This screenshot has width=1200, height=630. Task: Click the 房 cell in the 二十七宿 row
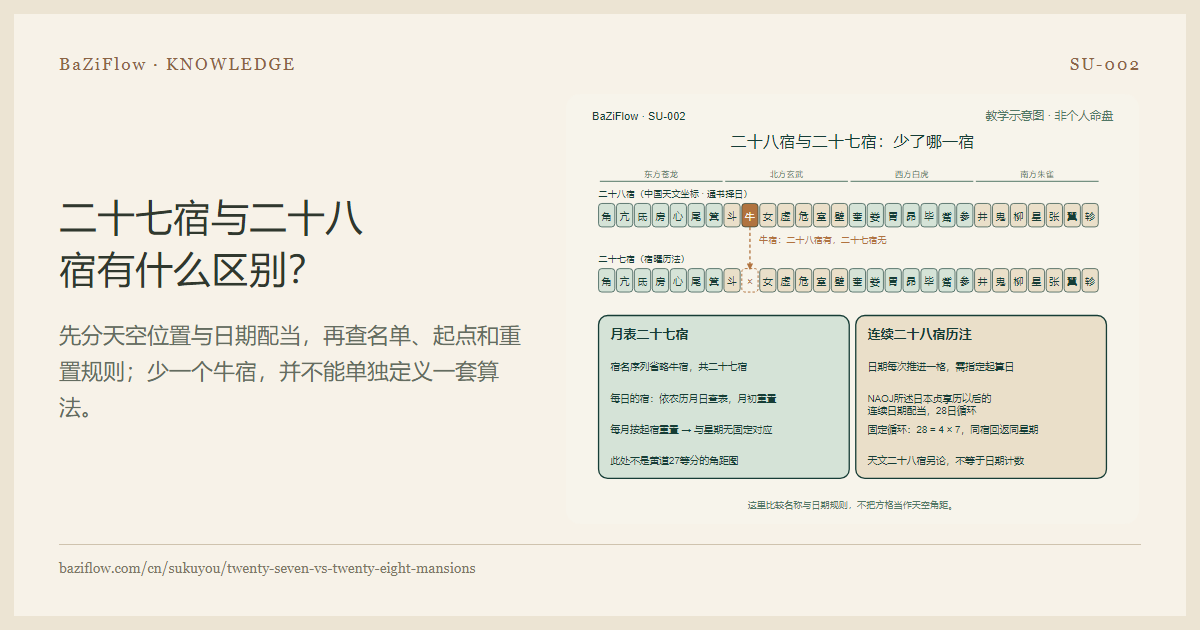click(x=661, y=281)
